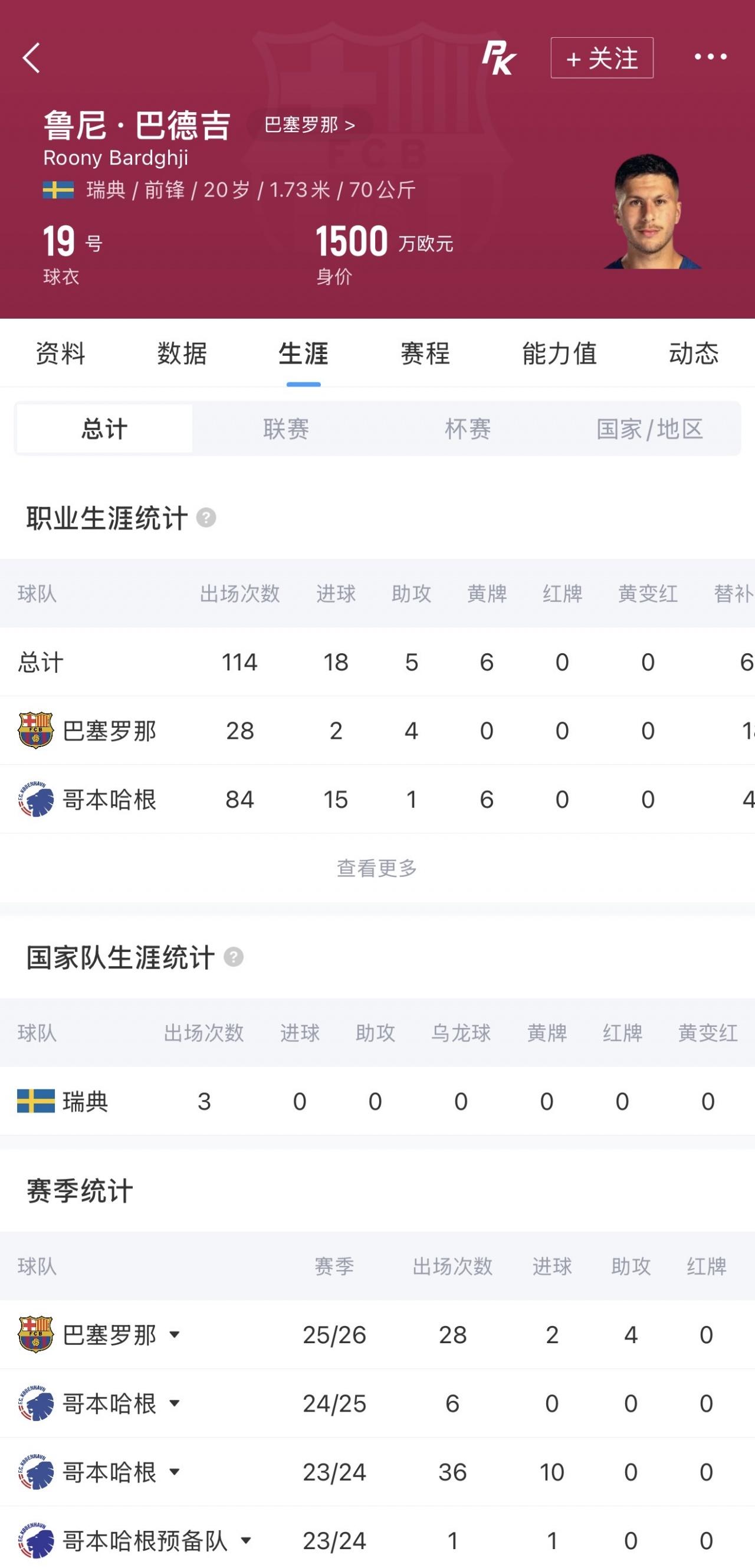Expand 哥本哈根预备队 23/24 dropdown arrow

point(246,1541)
